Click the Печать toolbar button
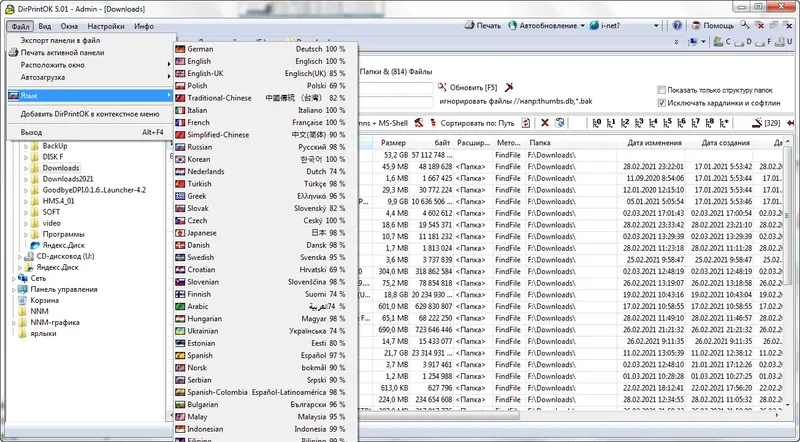This screenshot has height=442, width=800. click(x=483, y=26)
